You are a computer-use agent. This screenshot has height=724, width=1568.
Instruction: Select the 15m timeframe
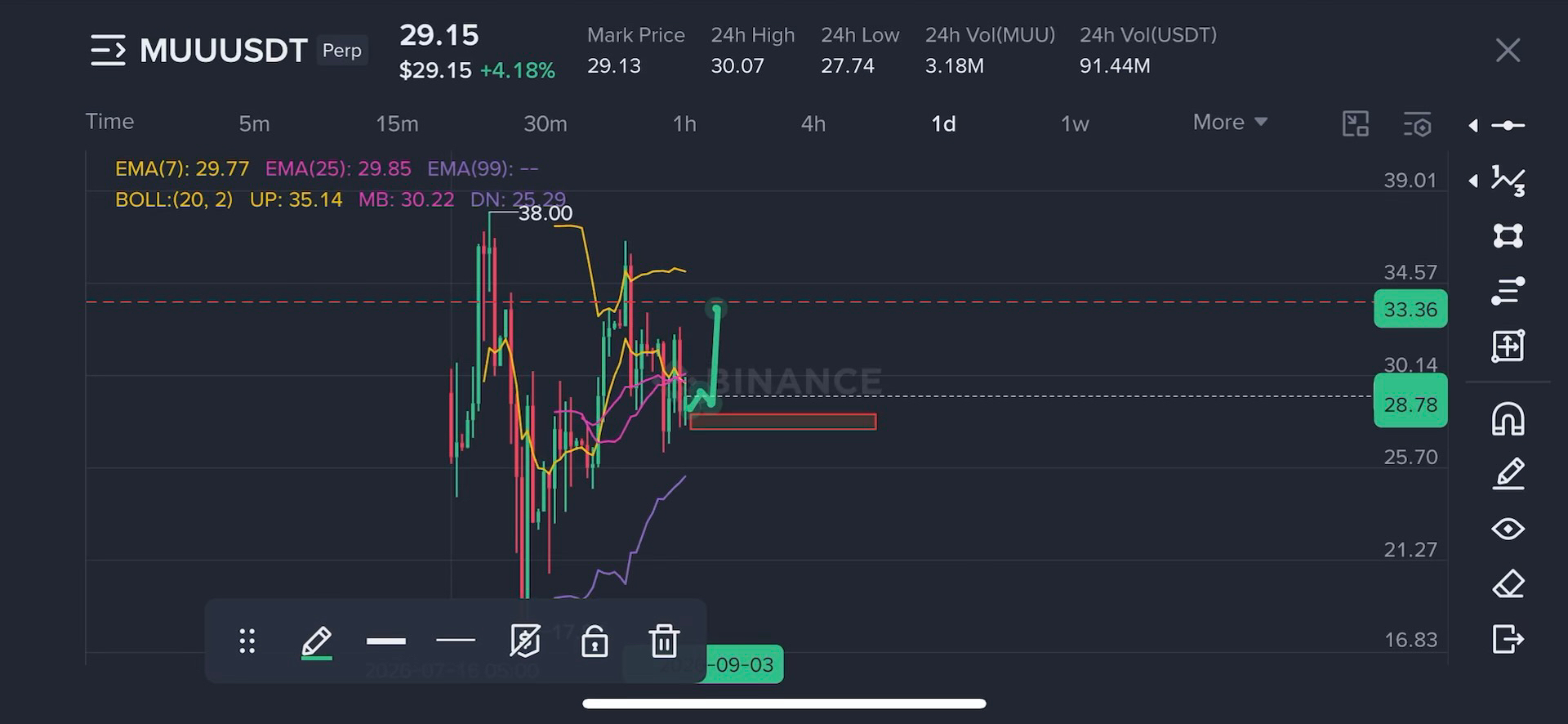397,123
